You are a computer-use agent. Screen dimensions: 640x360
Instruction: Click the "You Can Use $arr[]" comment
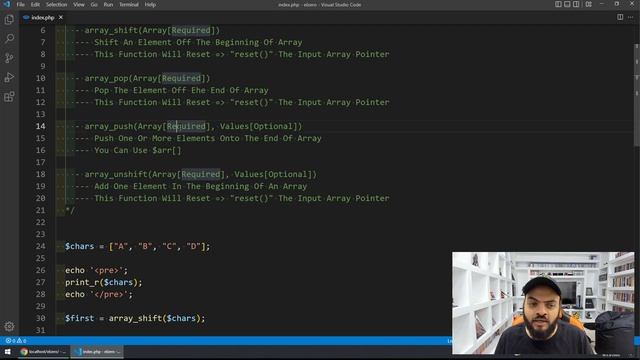[x=138, y=150]
